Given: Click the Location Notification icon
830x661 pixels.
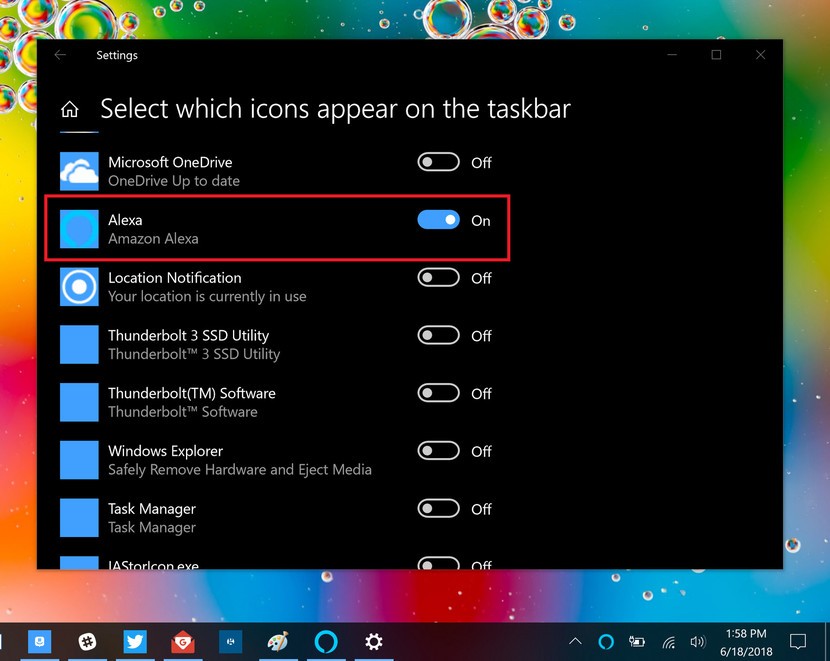Looking at the screenshot, I should [x=78, y=286].
